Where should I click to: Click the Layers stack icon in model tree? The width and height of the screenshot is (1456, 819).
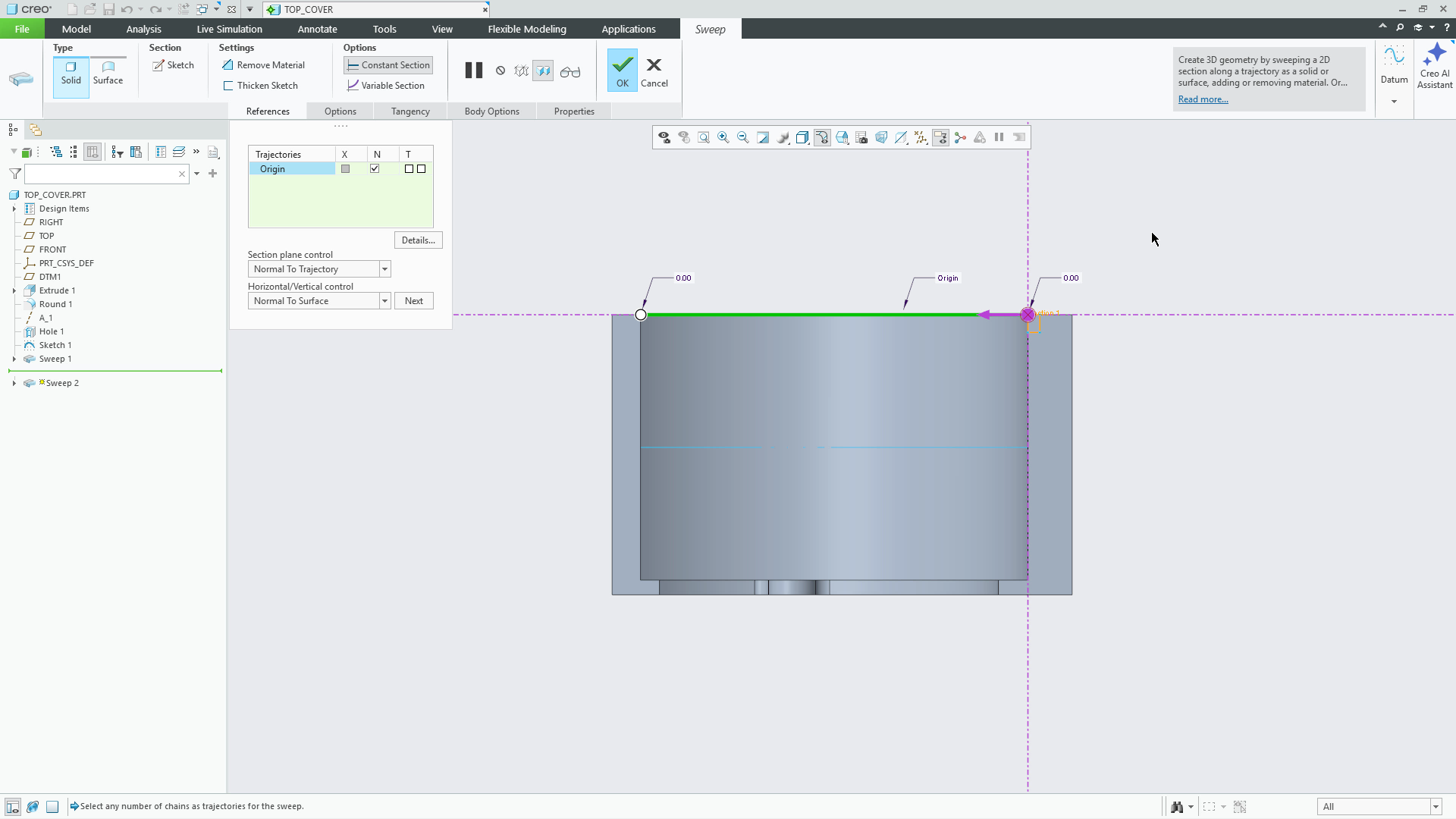coord(179,152)
